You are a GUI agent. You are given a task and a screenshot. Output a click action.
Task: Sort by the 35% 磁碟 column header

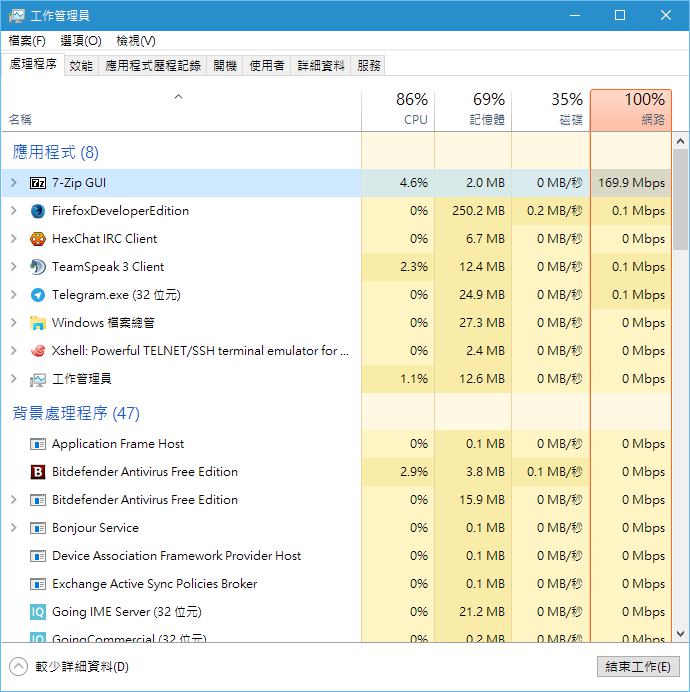tap(550, 110)
